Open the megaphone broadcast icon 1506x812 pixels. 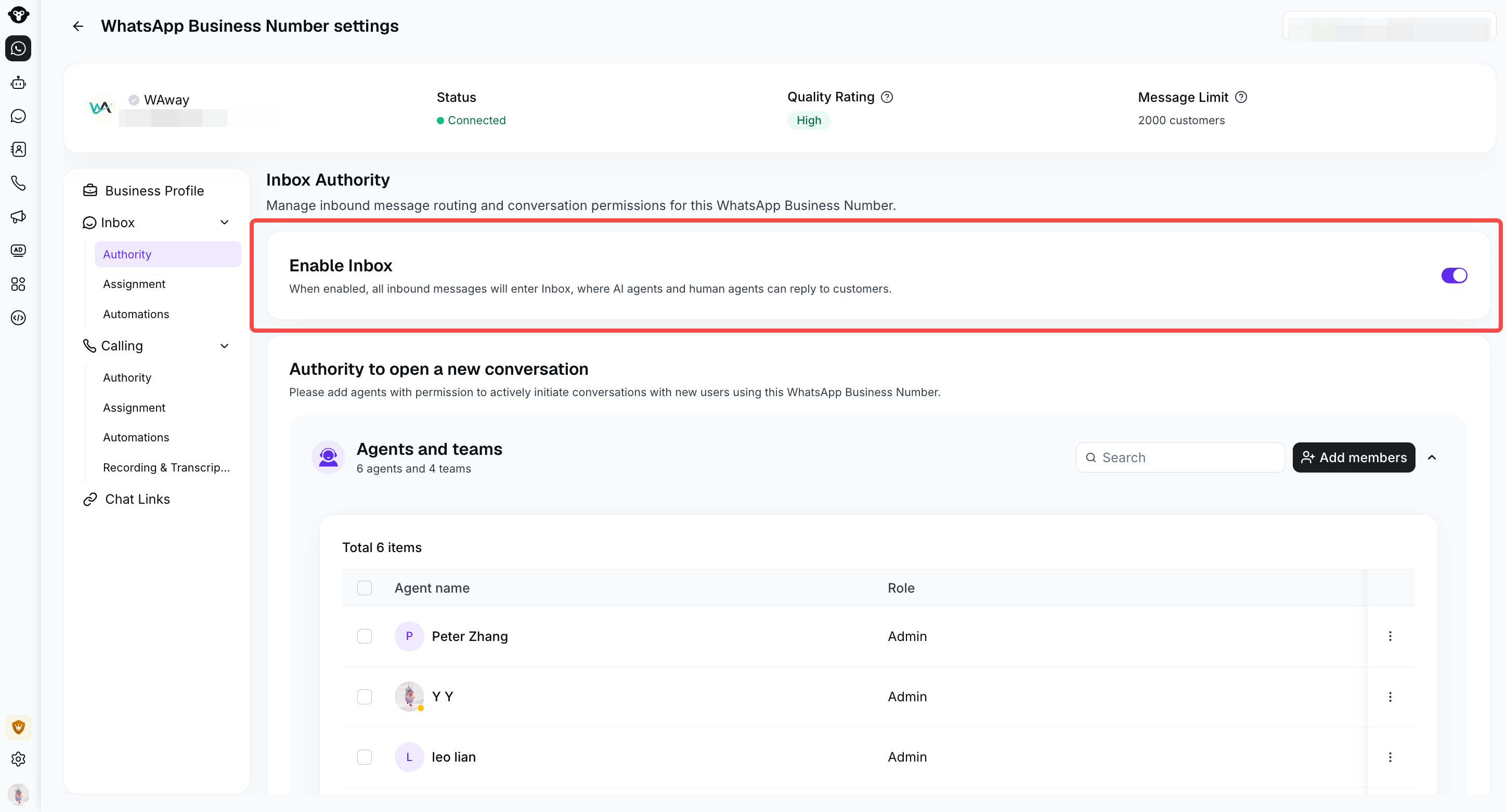18,217
